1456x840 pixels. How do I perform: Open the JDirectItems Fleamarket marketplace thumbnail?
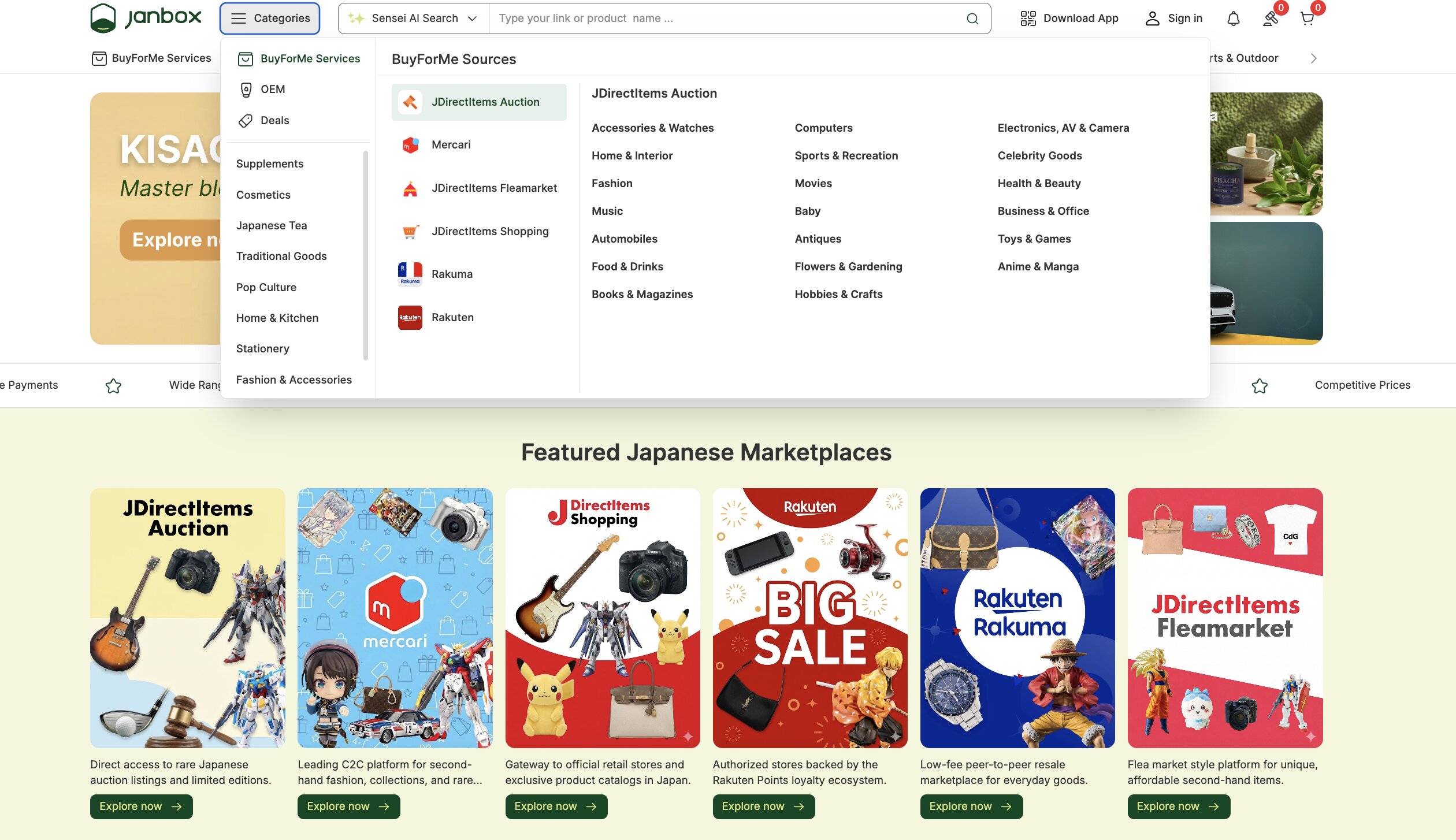1225,618
